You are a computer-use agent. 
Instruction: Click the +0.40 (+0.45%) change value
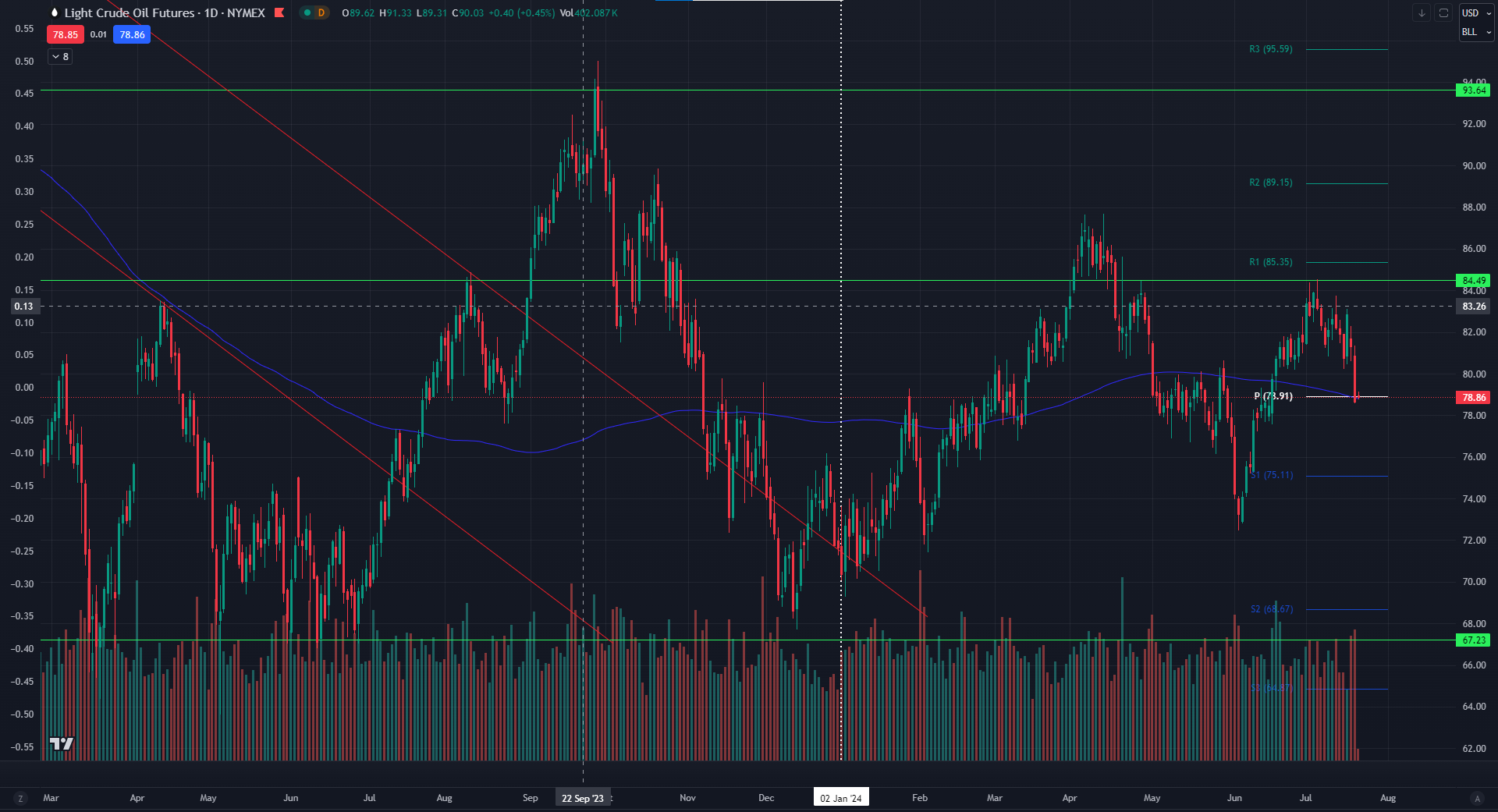tap(521, 12)
